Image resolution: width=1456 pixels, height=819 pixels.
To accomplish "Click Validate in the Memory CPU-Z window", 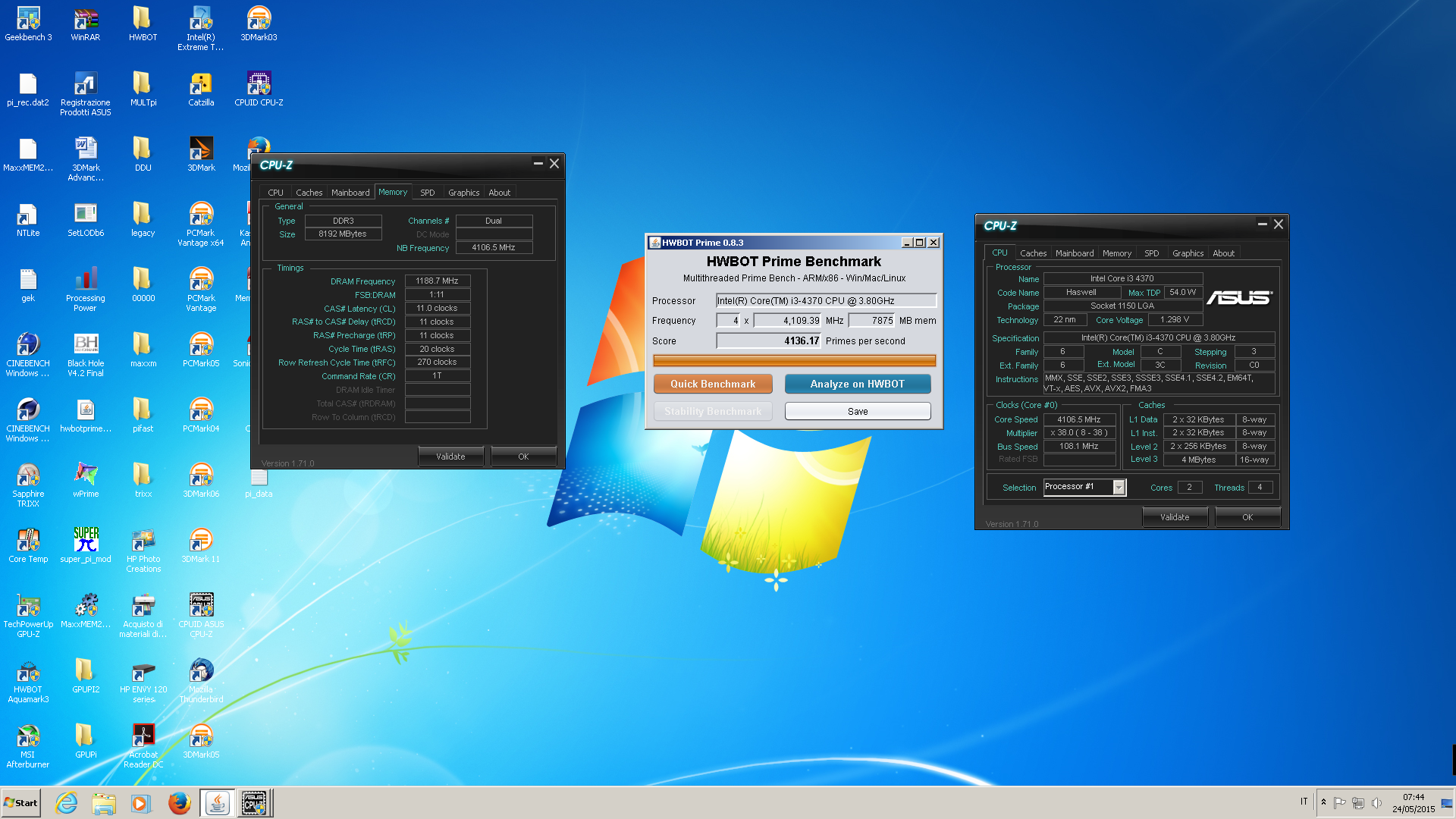I will click(450, 457).
